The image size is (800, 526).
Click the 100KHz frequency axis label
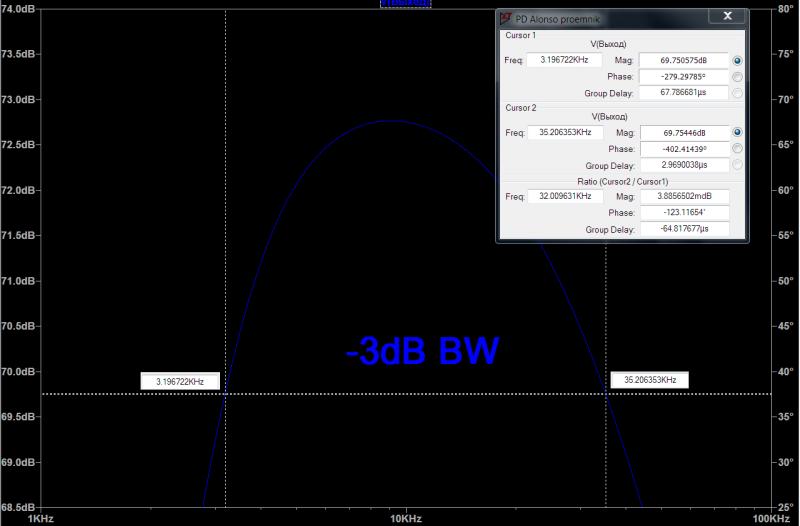(x=771, y=519)
